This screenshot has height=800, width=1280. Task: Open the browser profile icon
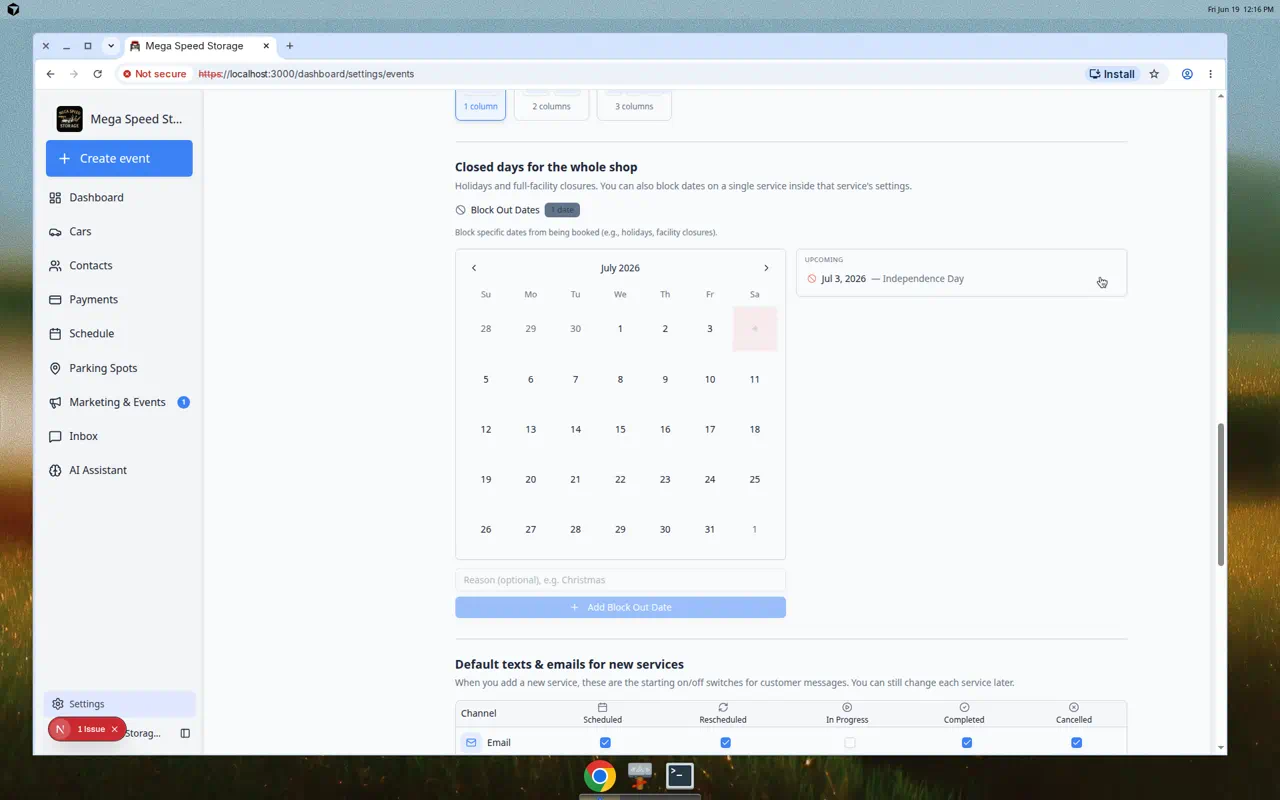coord(1187,74)
